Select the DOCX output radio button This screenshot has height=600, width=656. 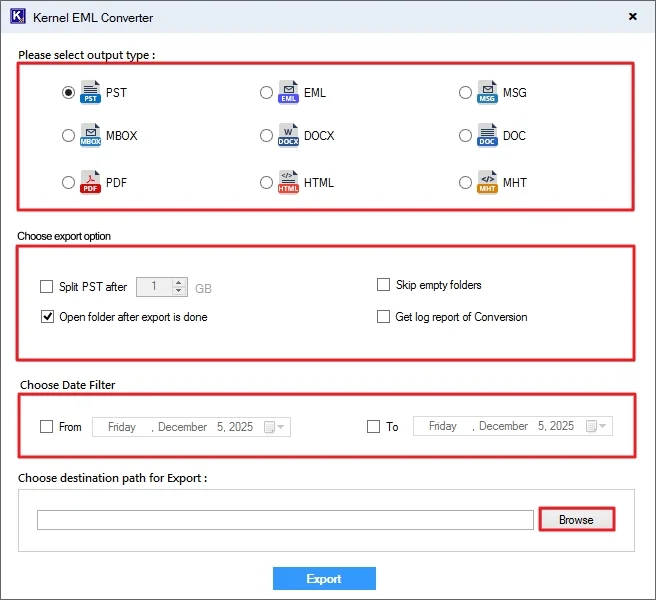[266, 136]
